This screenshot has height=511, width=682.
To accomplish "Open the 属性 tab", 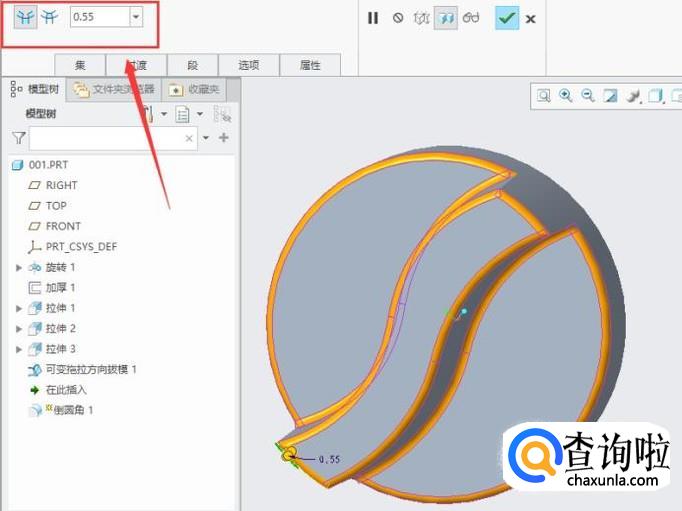I will (310, 65).
